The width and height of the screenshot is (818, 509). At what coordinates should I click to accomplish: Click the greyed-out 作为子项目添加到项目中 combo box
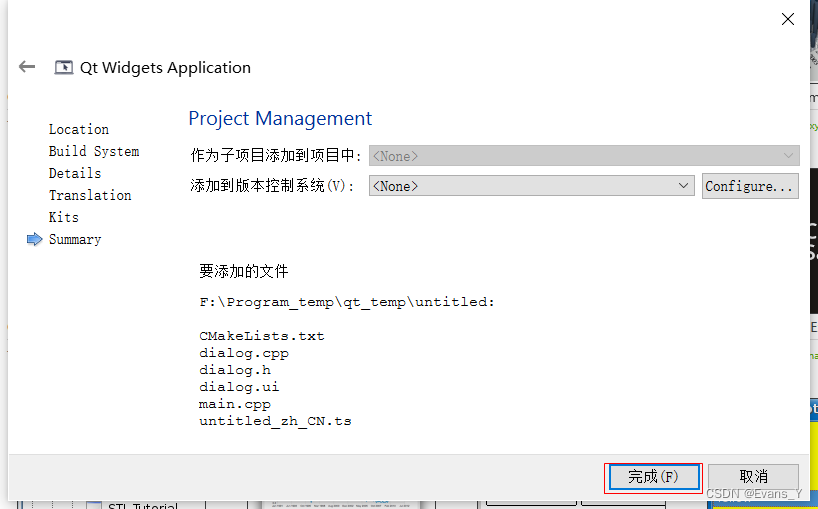(584, 156)
